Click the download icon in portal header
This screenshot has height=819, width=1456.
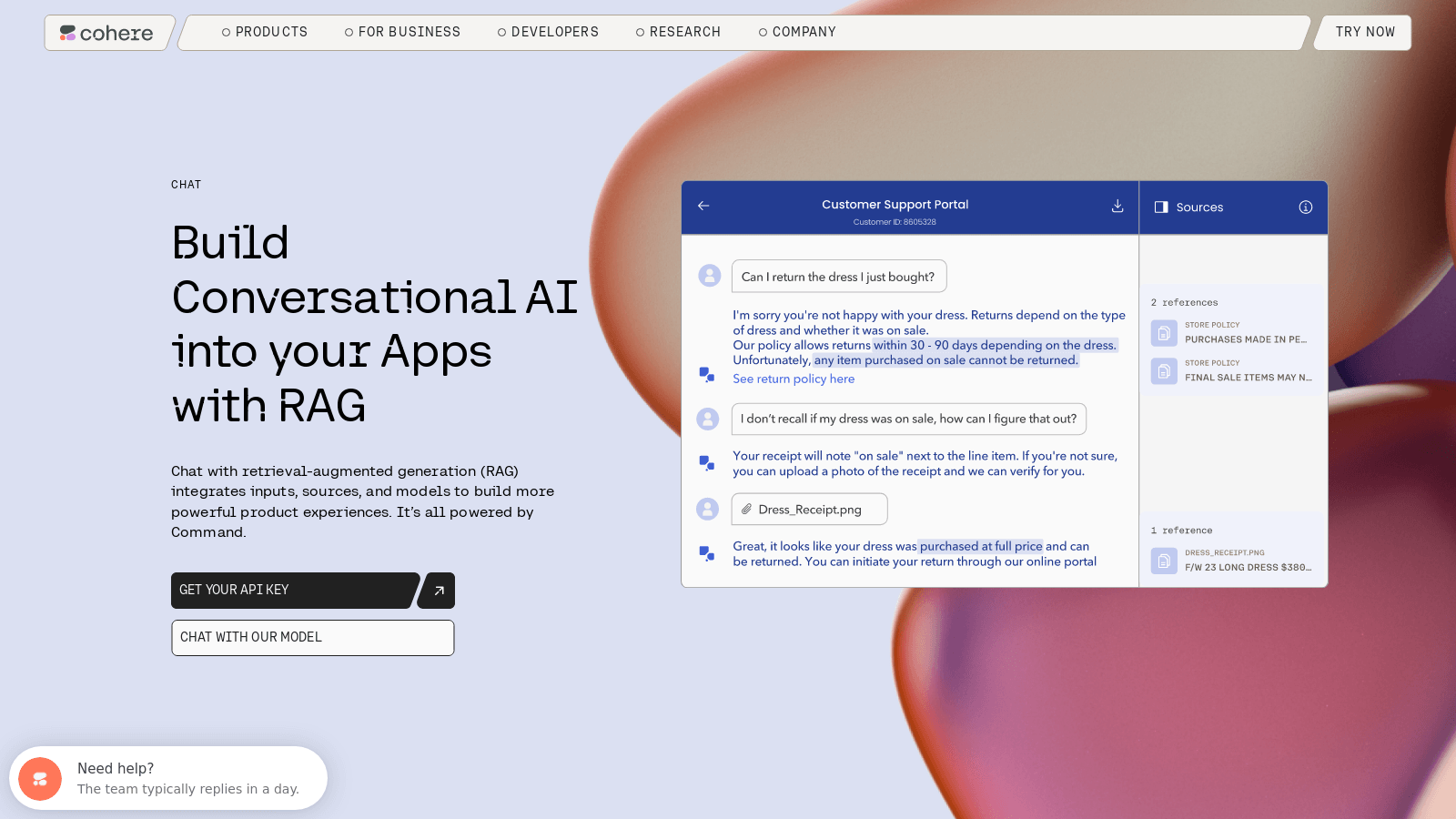1117,206
